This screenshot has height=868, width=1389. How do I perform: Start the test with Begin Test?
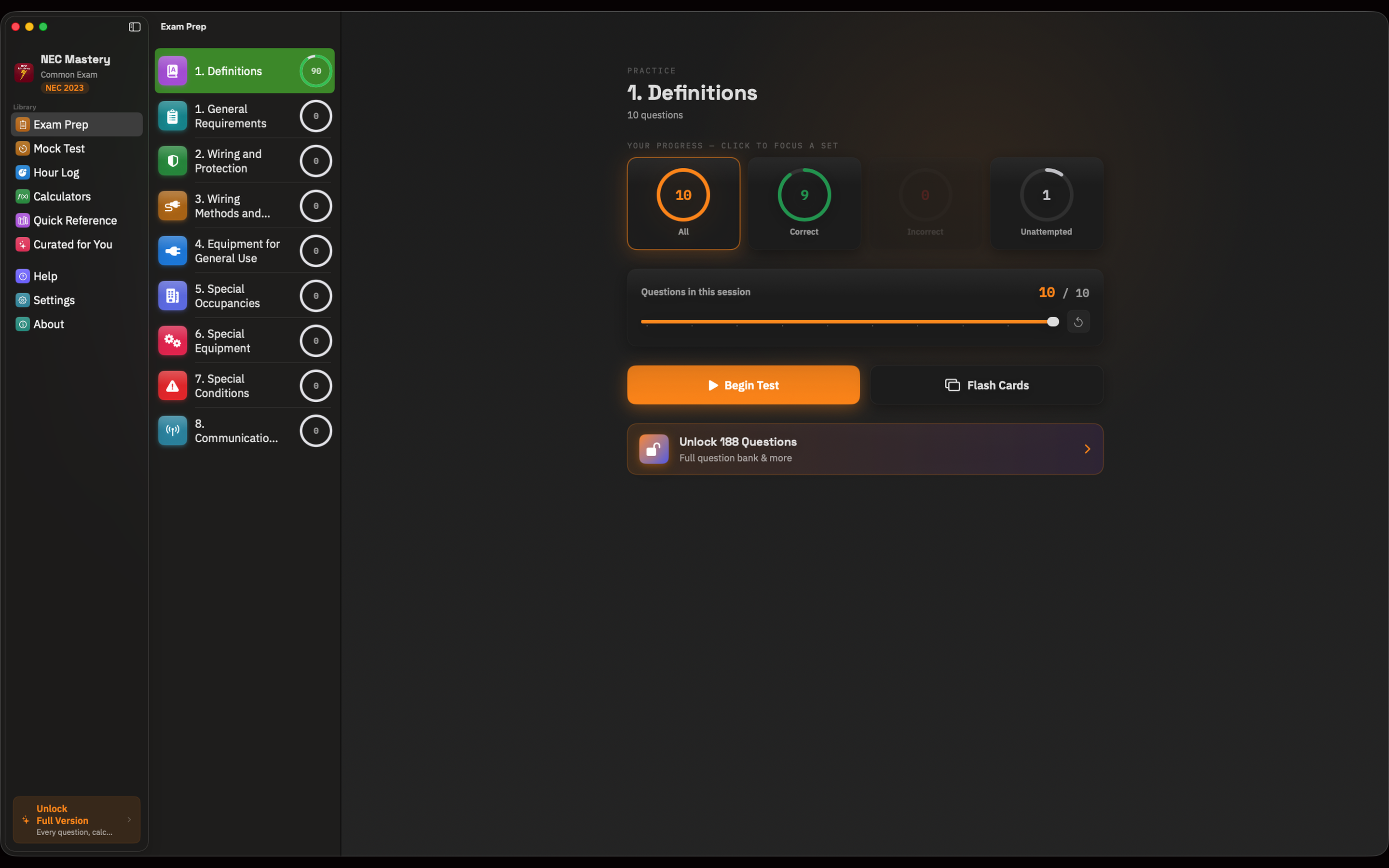pos(743,385)
